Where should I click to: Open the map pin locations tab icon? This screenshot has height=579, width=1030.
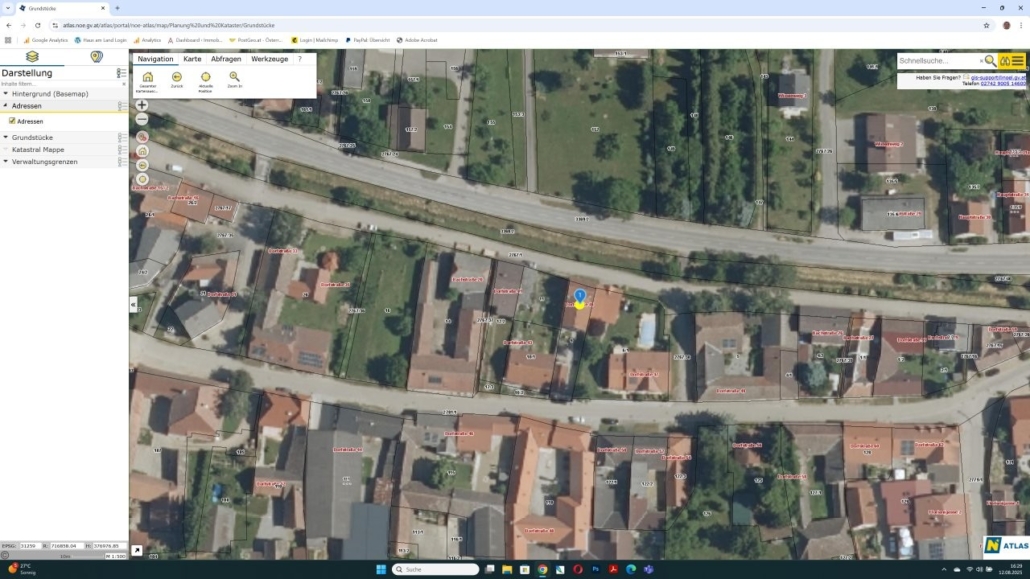tap(97, 57)
